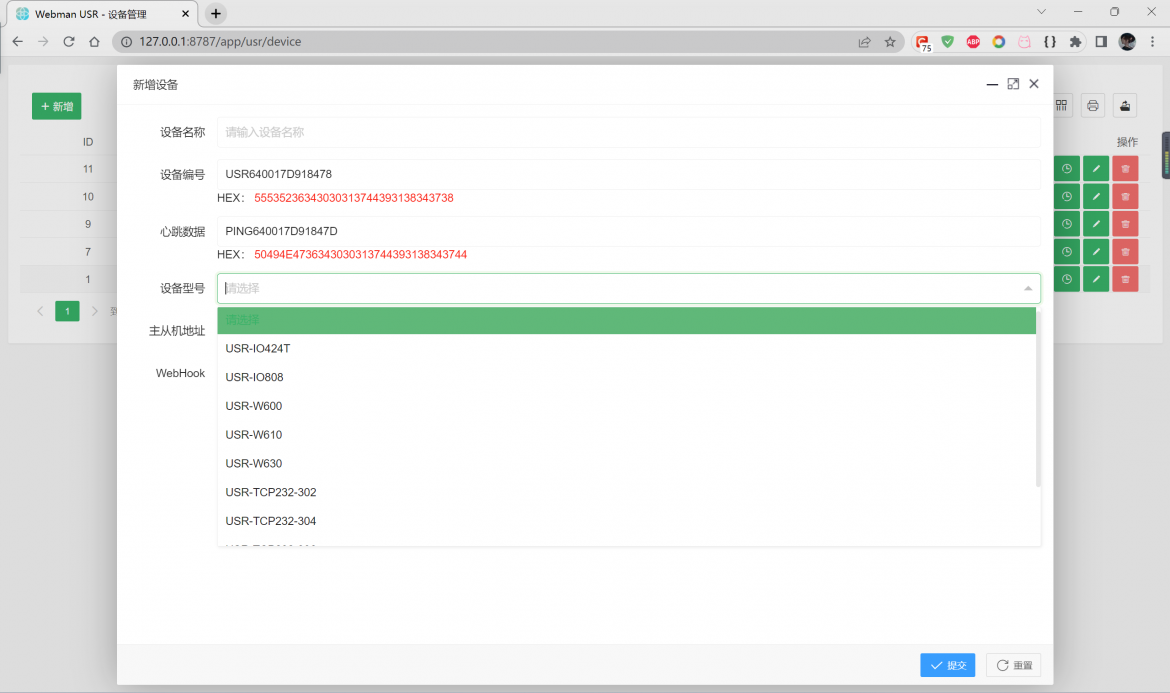The image size is (1170, 693).
Task: Submit the form with 提交 button
Action: pos(948,665)
